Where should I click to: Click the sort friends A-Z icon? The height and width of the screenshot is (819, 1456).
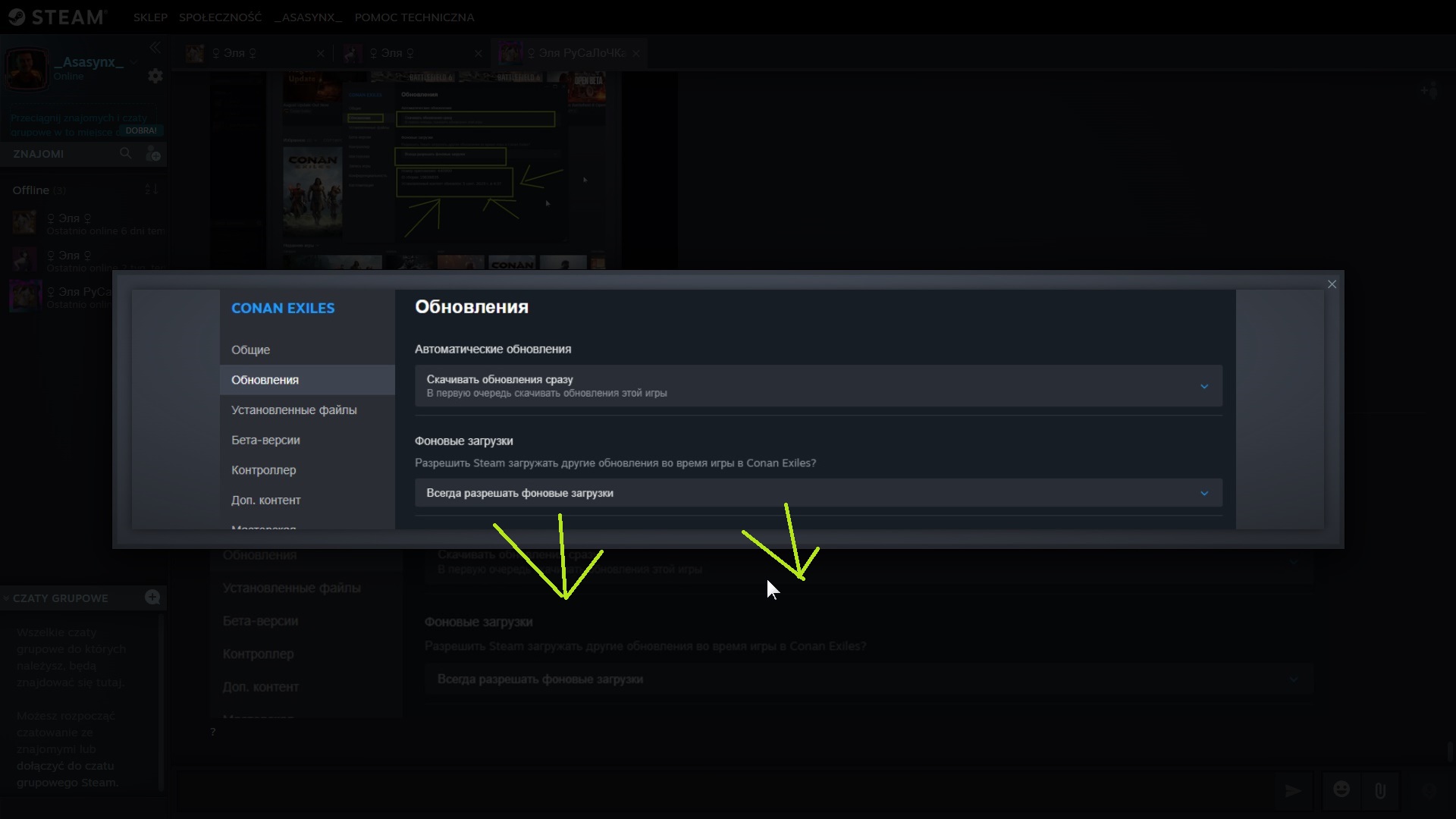(x=151, y=190)
